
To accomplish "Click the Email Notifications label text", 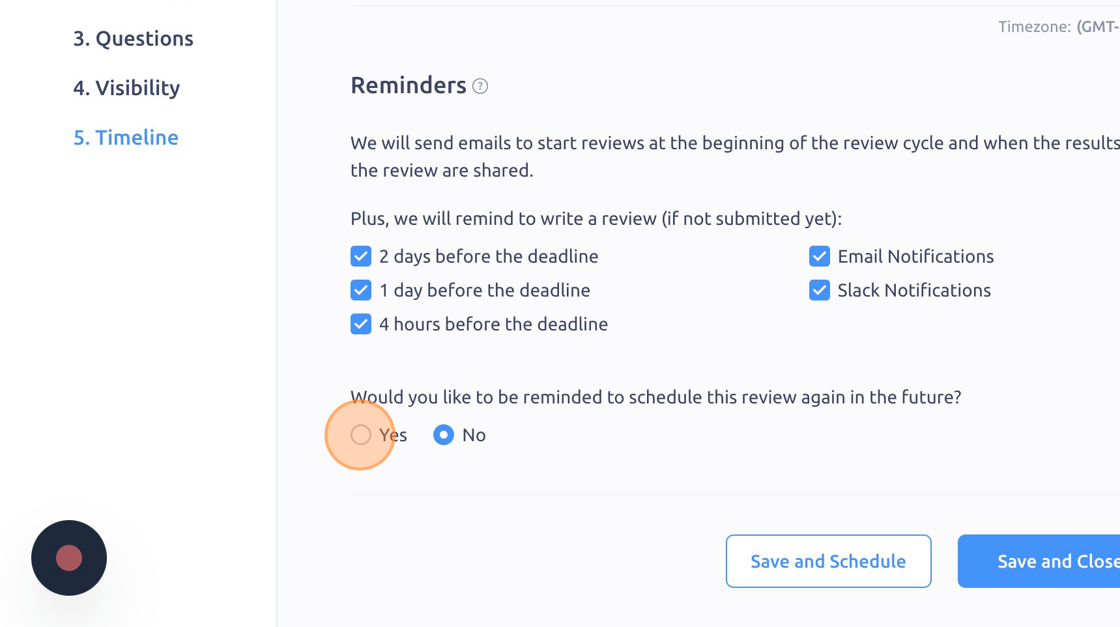I will point(916,256).
